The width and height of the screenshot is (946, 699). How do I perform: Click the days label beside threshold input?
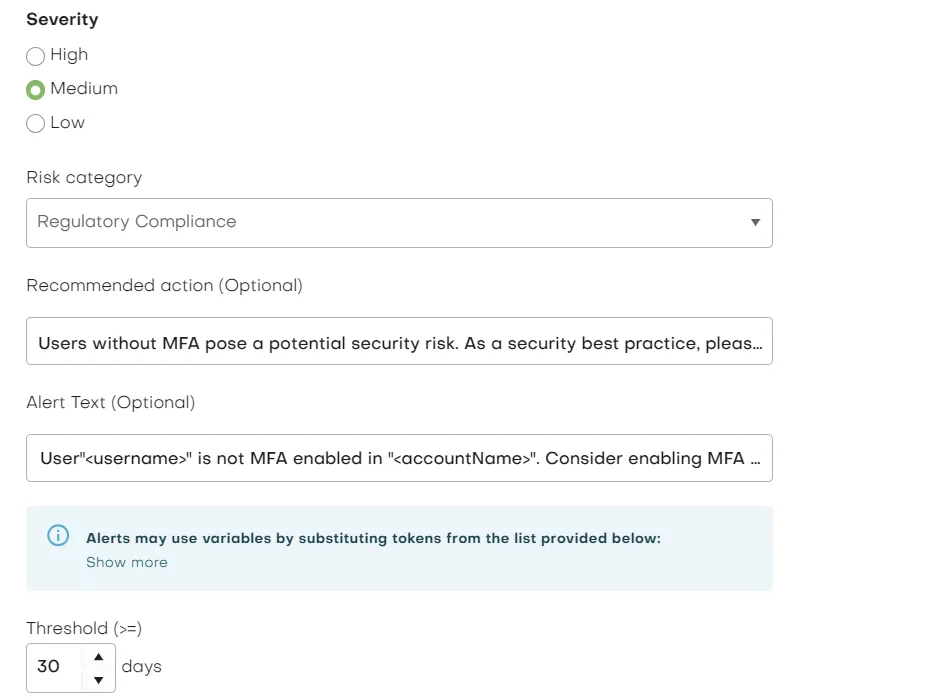tap(141, 668)
